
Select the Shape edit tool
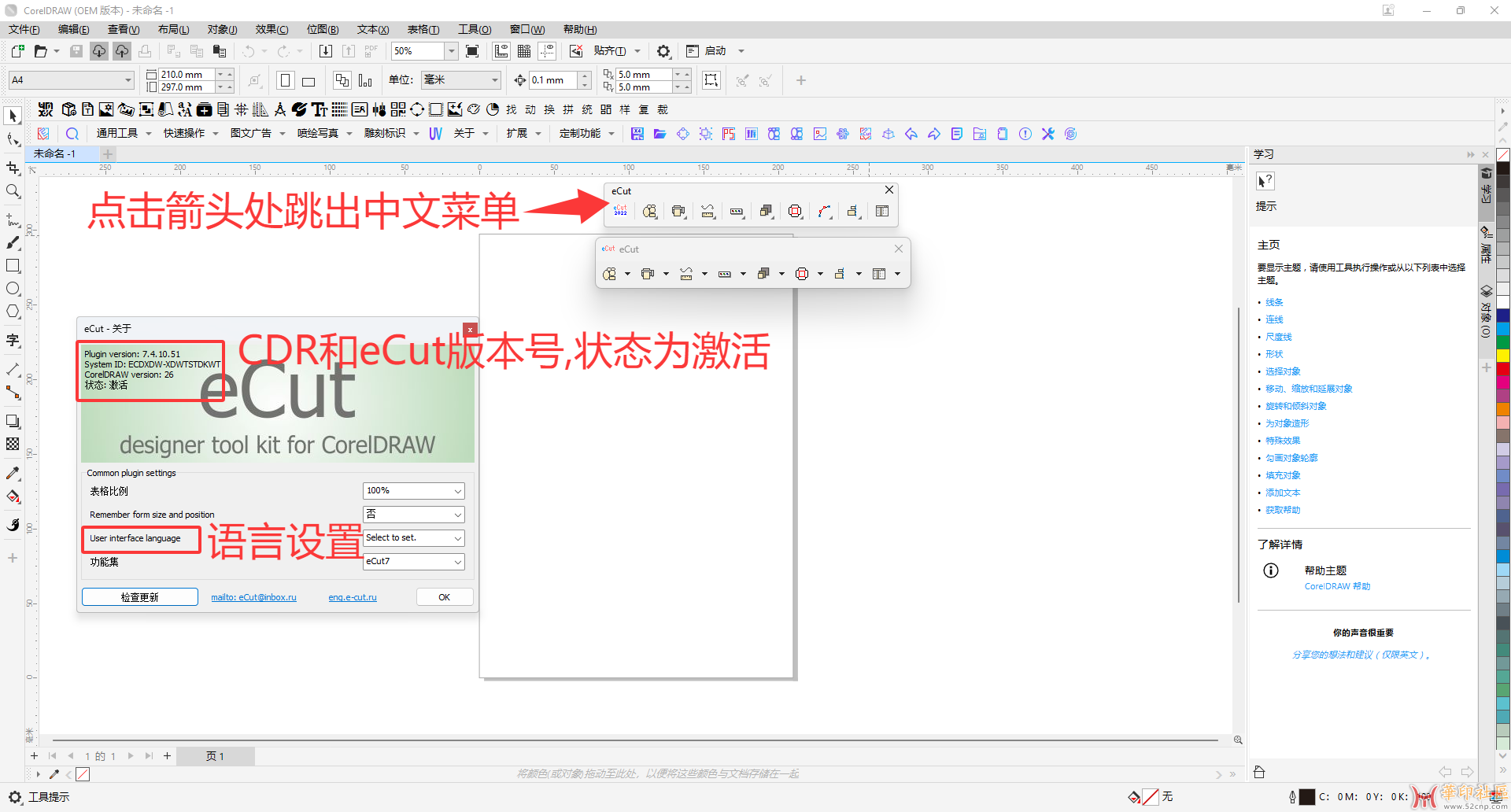13,140
